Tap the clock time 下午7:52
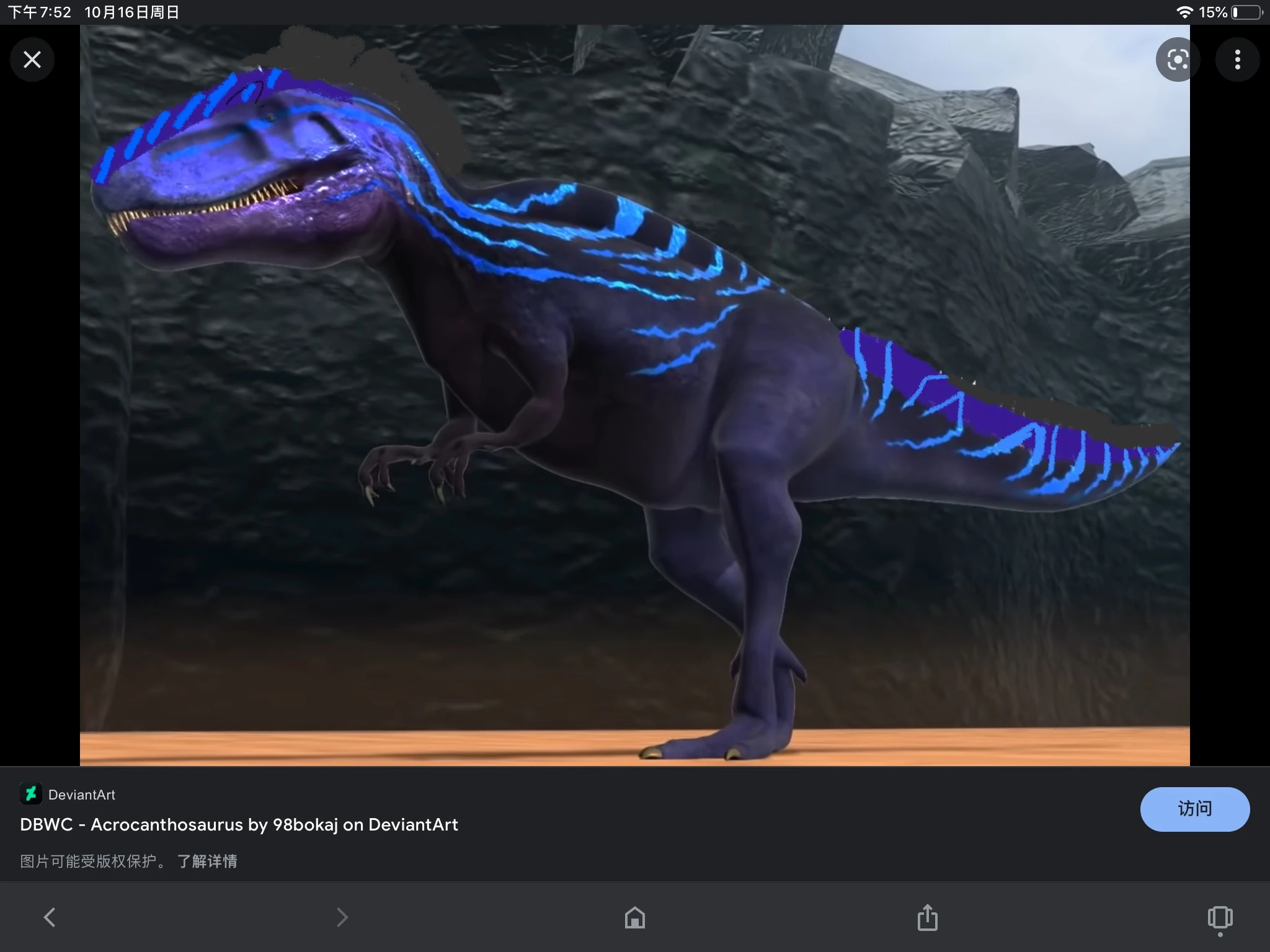 tap(40, 12)
